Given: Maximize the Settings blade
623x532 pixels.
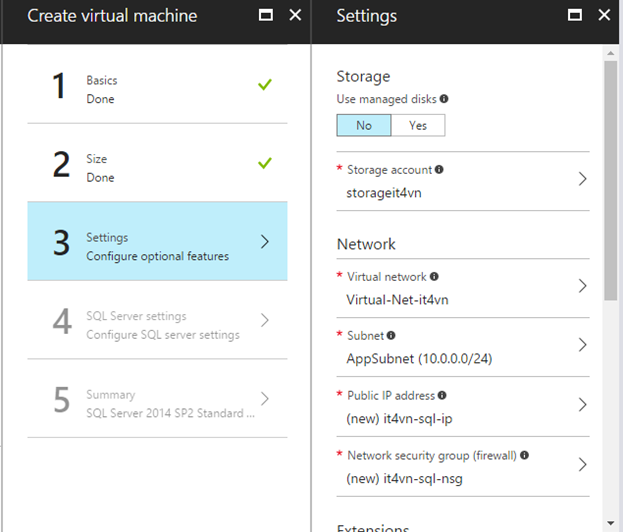Looking at the screenshot, I should pos(575,15).
